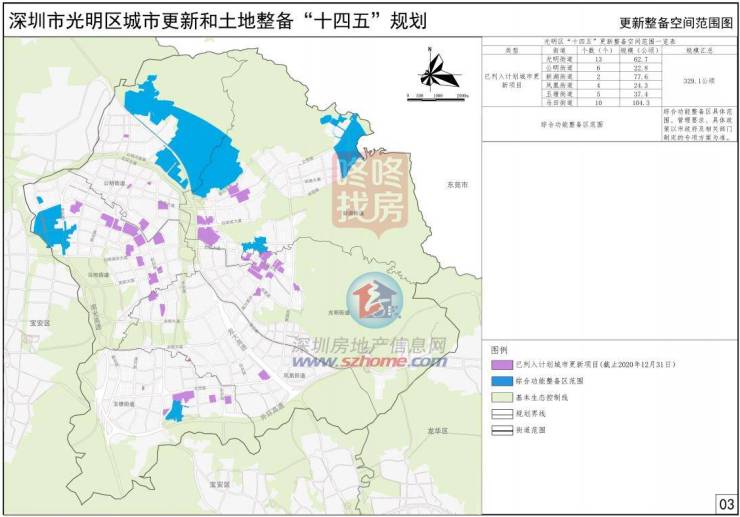Click the 凤凰街道 cell in the table
740x517 pixels.
point(559,85)
